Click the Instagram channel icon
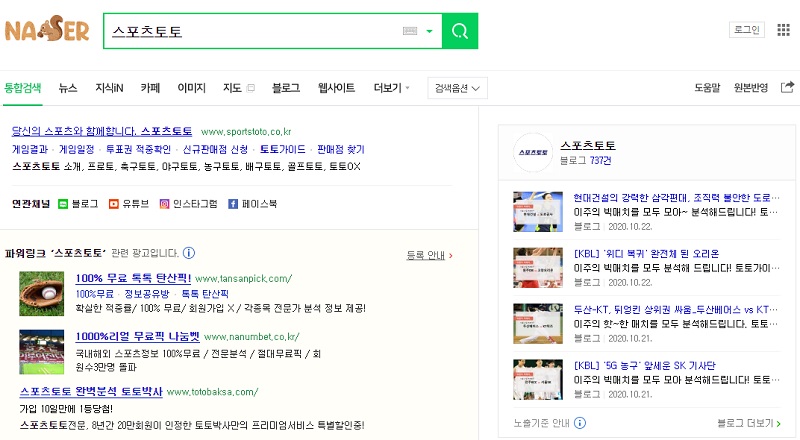Viewport: 800px width, 440px height. (164, 204)
